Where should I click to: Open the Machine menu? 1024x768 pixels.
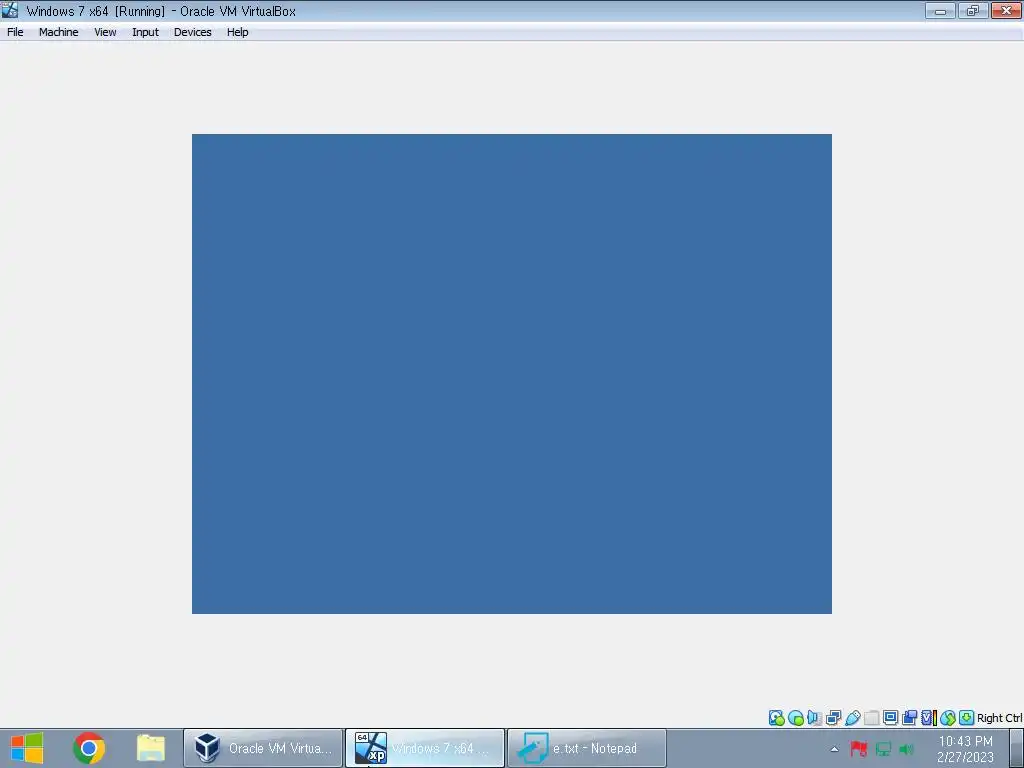[x=58, y=32]
